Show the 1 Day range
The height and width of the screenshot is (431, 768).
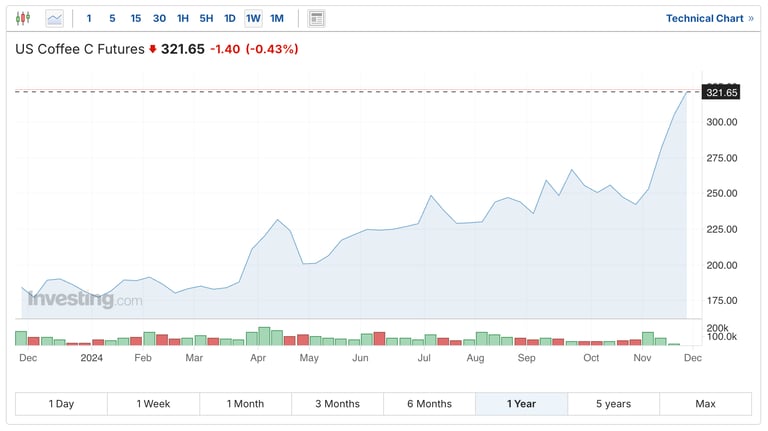[x=61, y=404]
